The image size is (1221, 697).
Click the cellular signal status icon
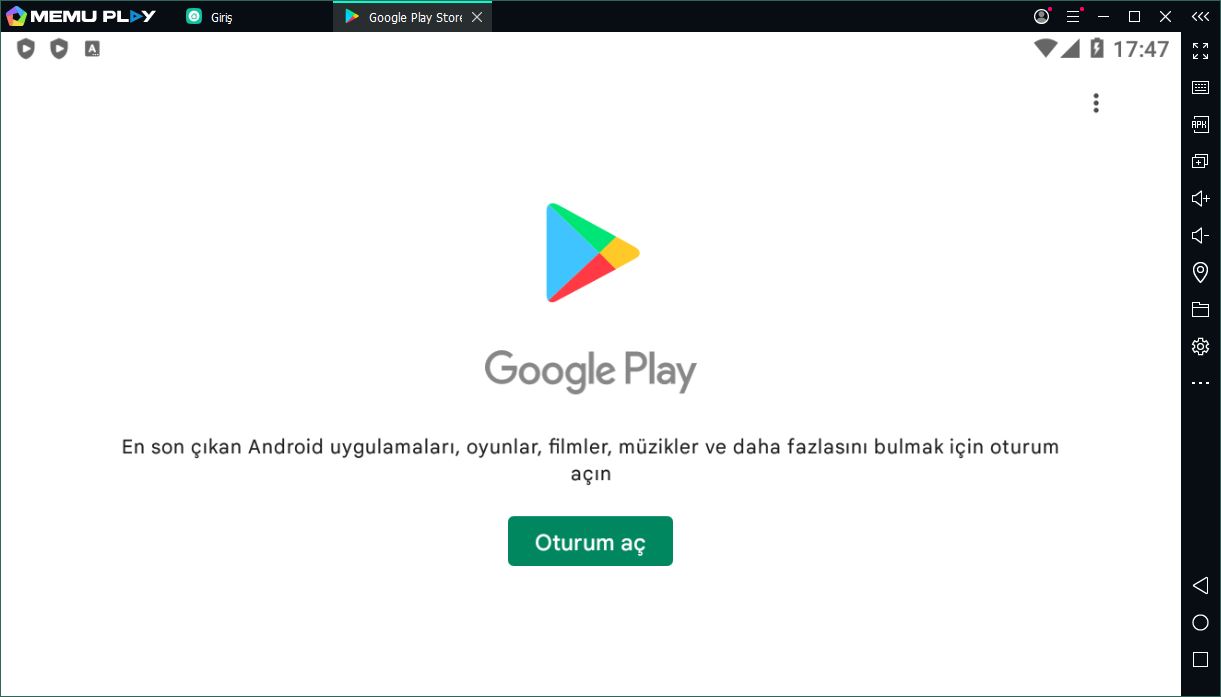pyautogui.click(x=1070, y=48)
